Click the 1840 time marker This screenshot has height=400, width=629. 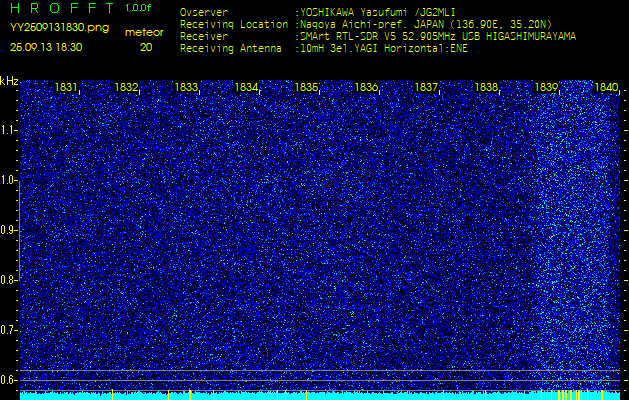[x=606, y=88]
